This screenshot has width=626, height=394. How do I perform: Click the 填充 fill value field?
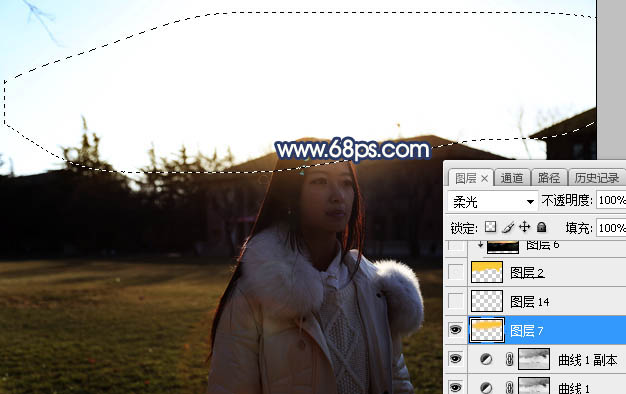pos(611,228)
